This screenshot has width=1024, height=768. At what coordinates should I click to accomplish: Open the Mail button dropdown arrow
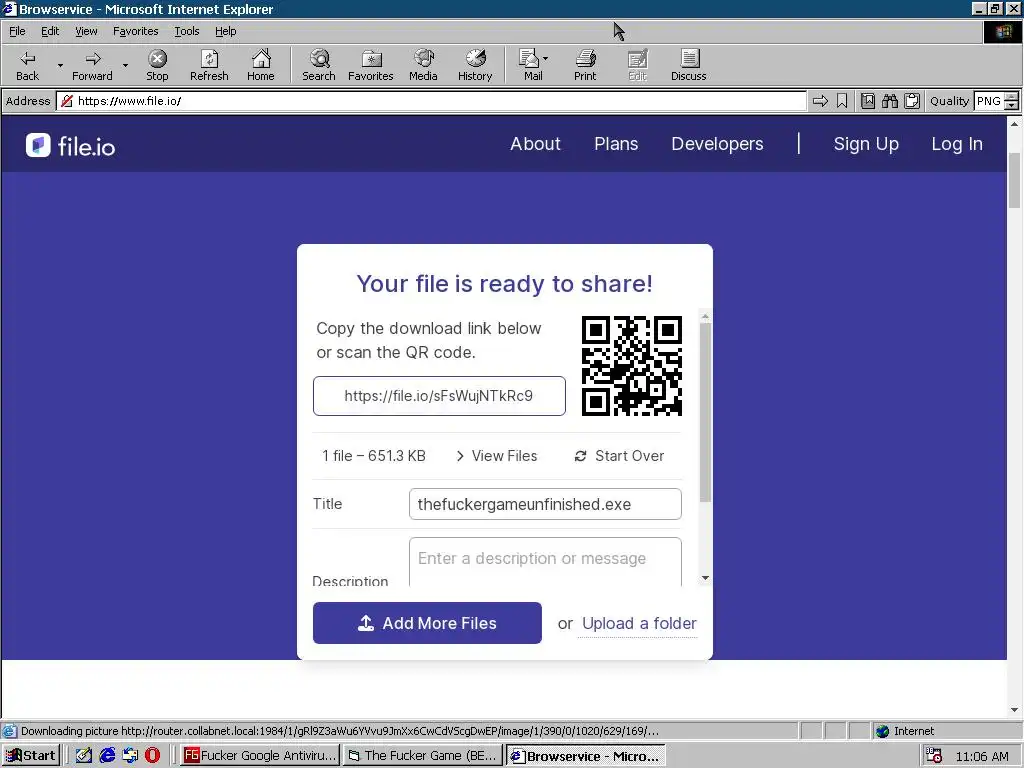546,59
